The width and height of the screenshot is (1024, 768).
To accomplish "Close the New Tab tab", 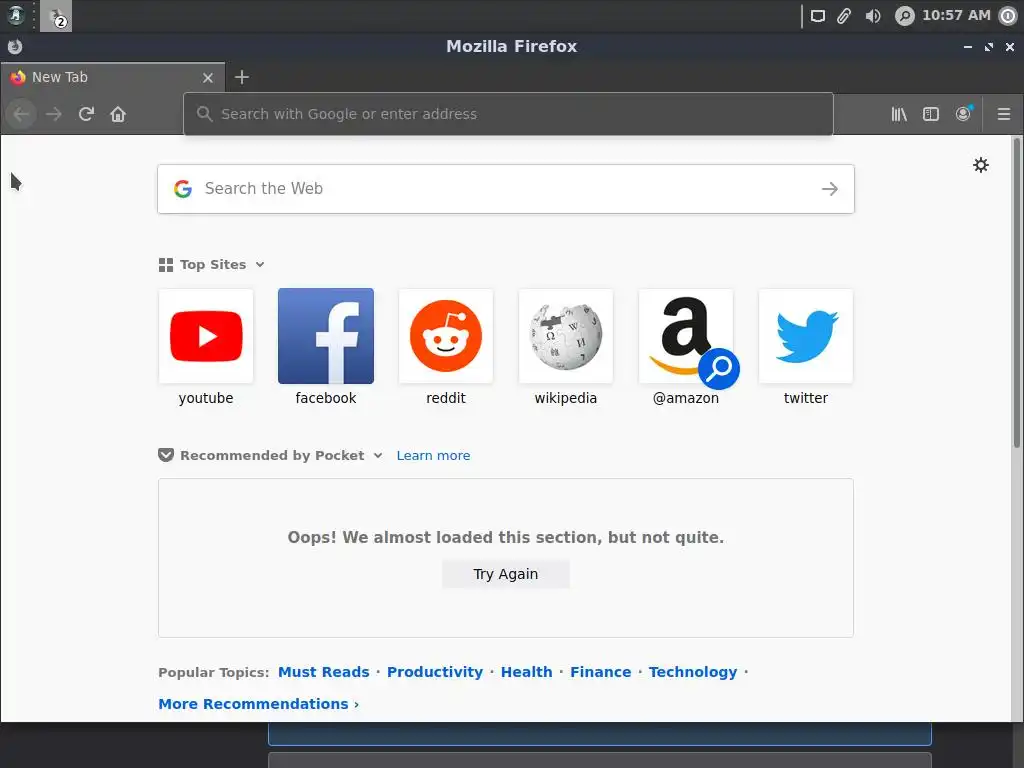I will [208, 78].
